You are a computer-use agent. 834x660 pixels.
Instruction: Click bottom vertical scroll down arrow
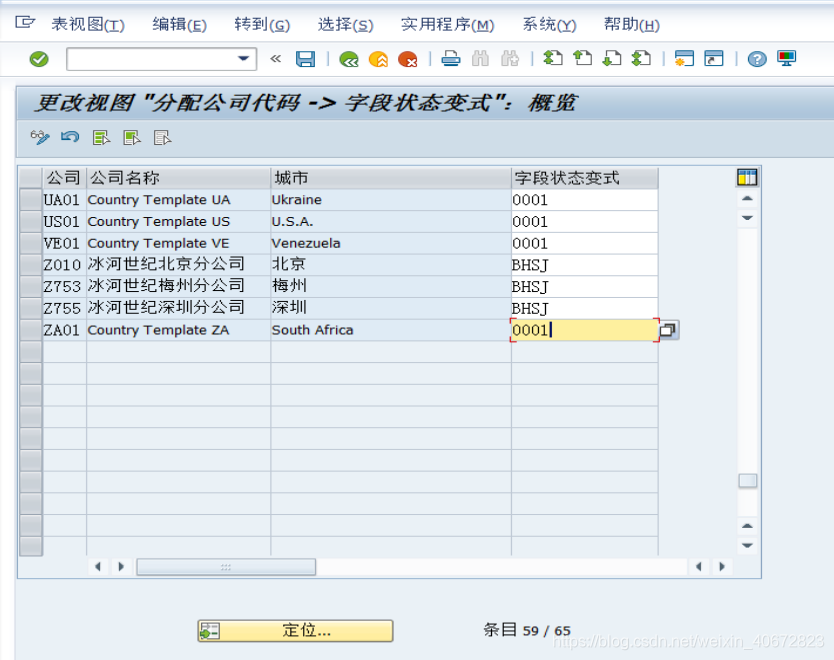[747, 546]
